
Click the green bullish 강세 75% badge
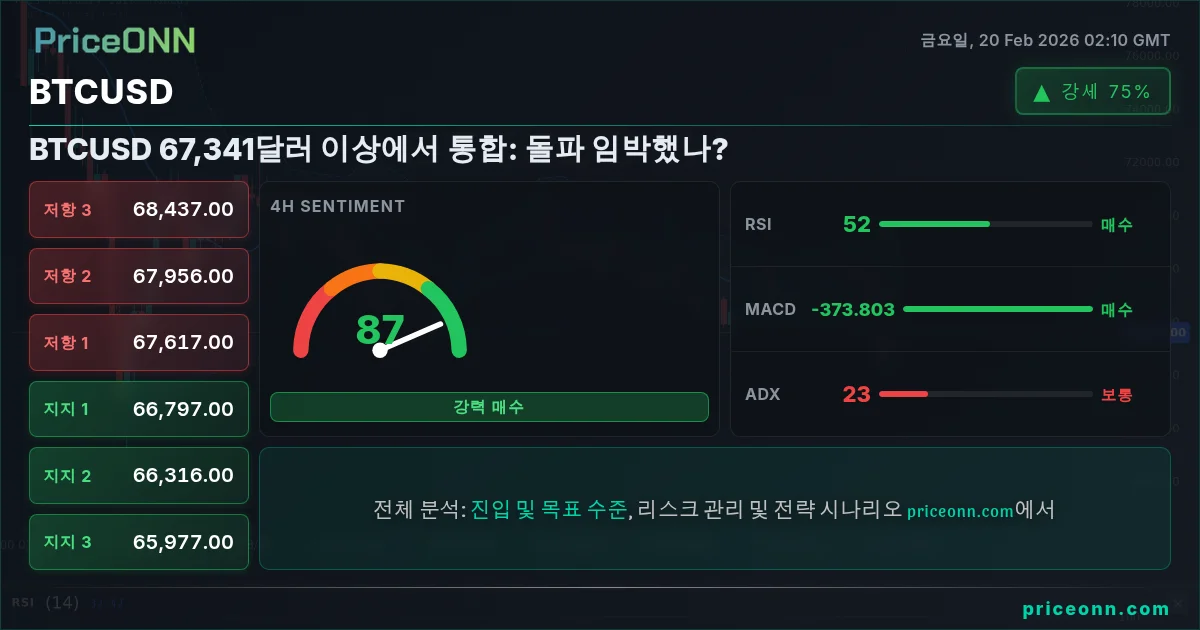coord(1092,91)
